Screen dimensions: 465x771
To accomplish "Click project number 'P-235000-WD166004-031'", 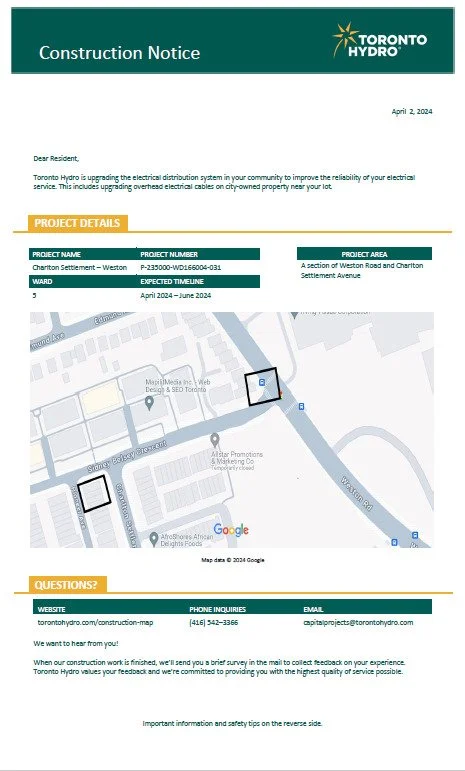I will 180,267.
